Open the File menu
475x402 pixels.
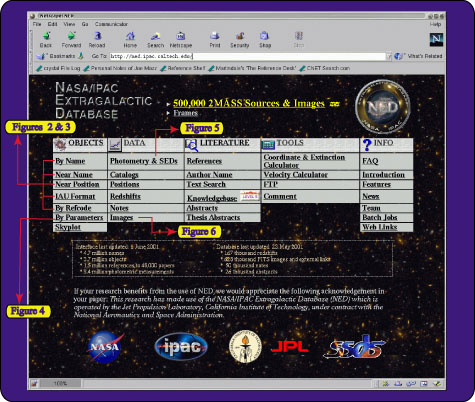(x=37, y=24)
